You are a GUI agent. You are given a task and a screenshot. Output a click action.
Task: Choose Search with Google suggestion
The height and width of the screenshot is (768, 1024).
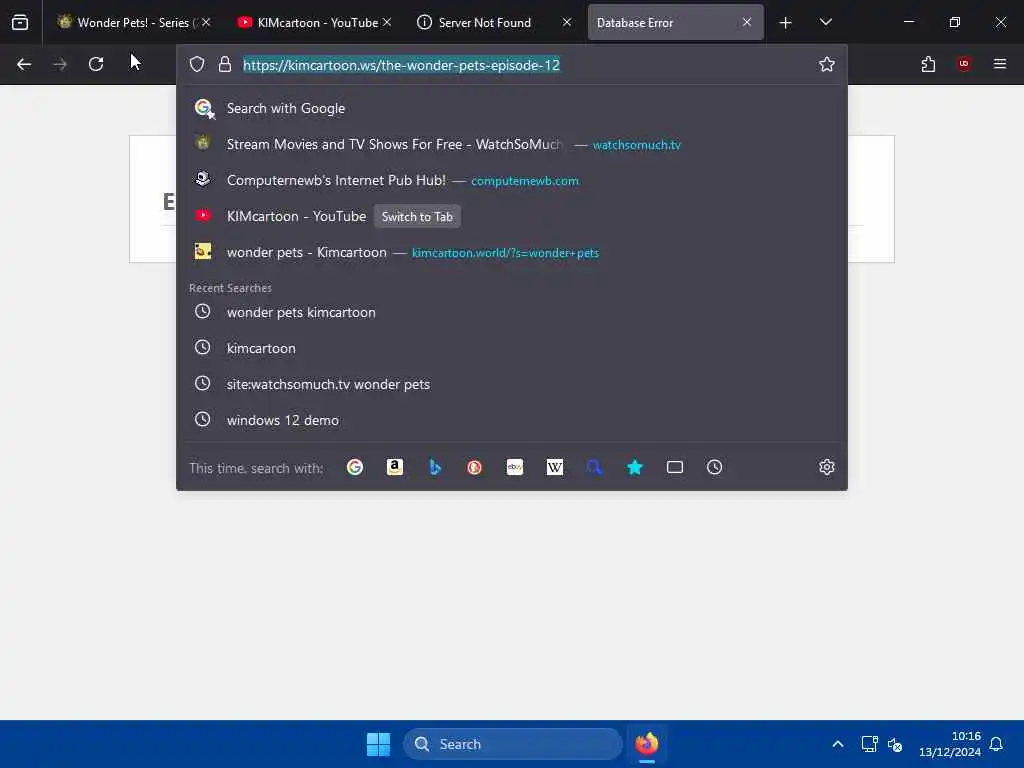click(512, 108)
